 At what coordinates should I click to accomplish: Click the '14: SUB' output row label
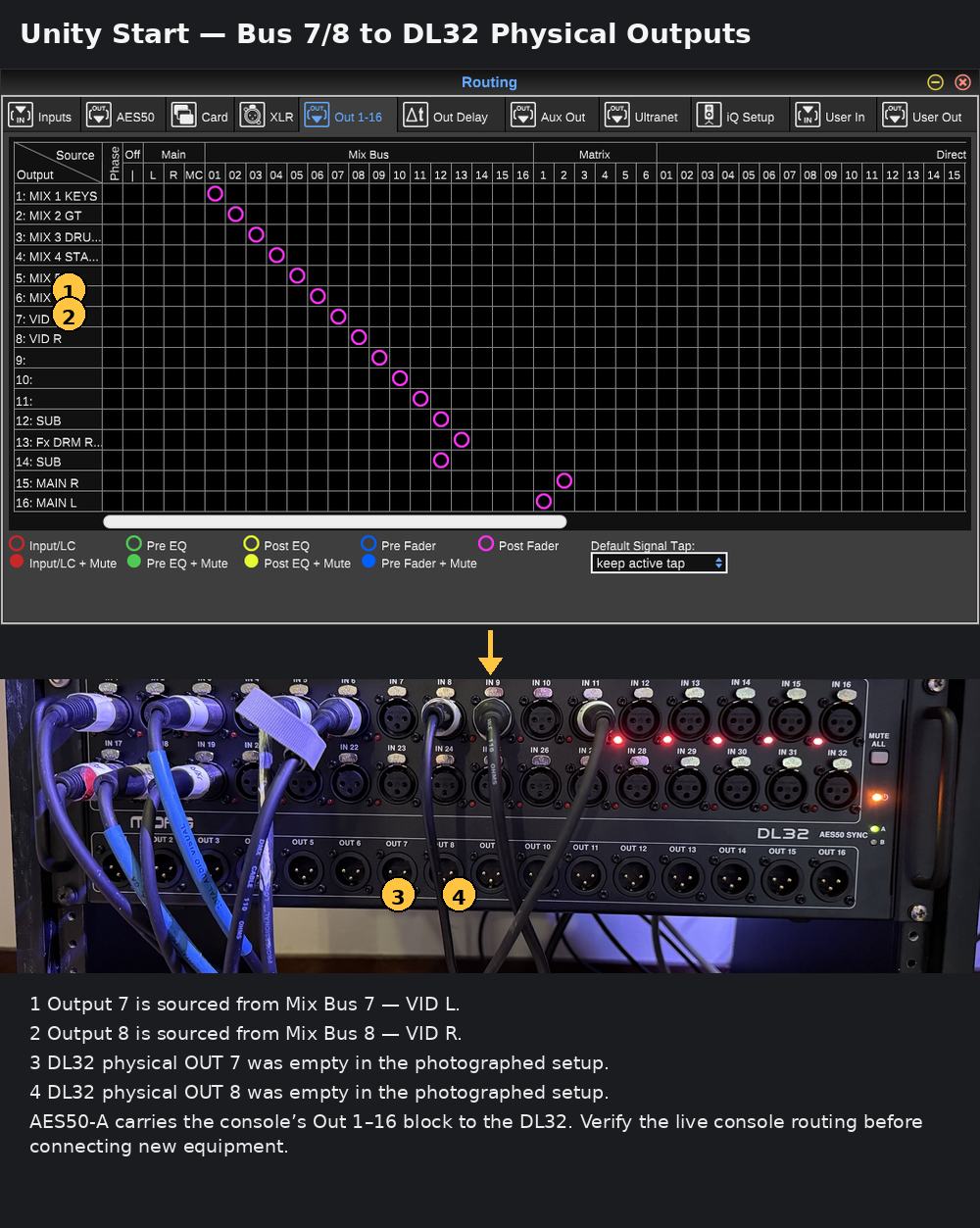58,462
